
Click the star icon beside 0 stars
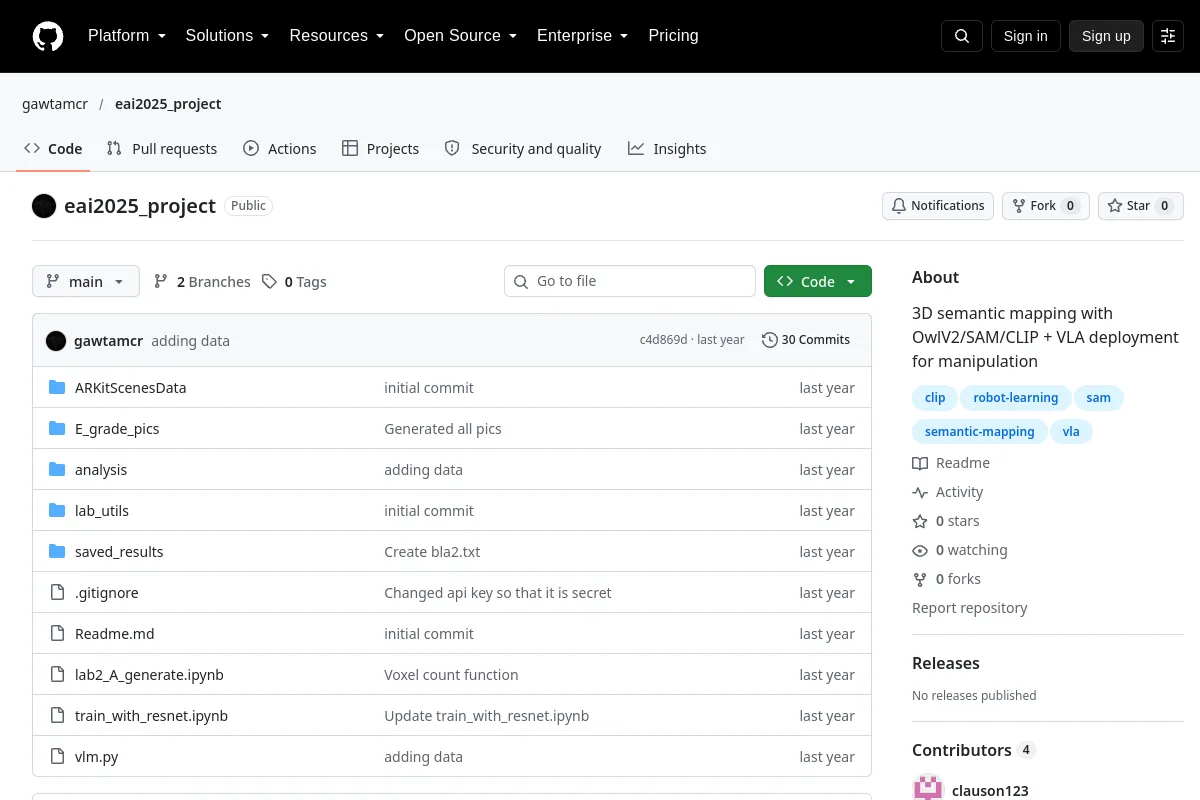pyautogui.click(x=920, y=521)
